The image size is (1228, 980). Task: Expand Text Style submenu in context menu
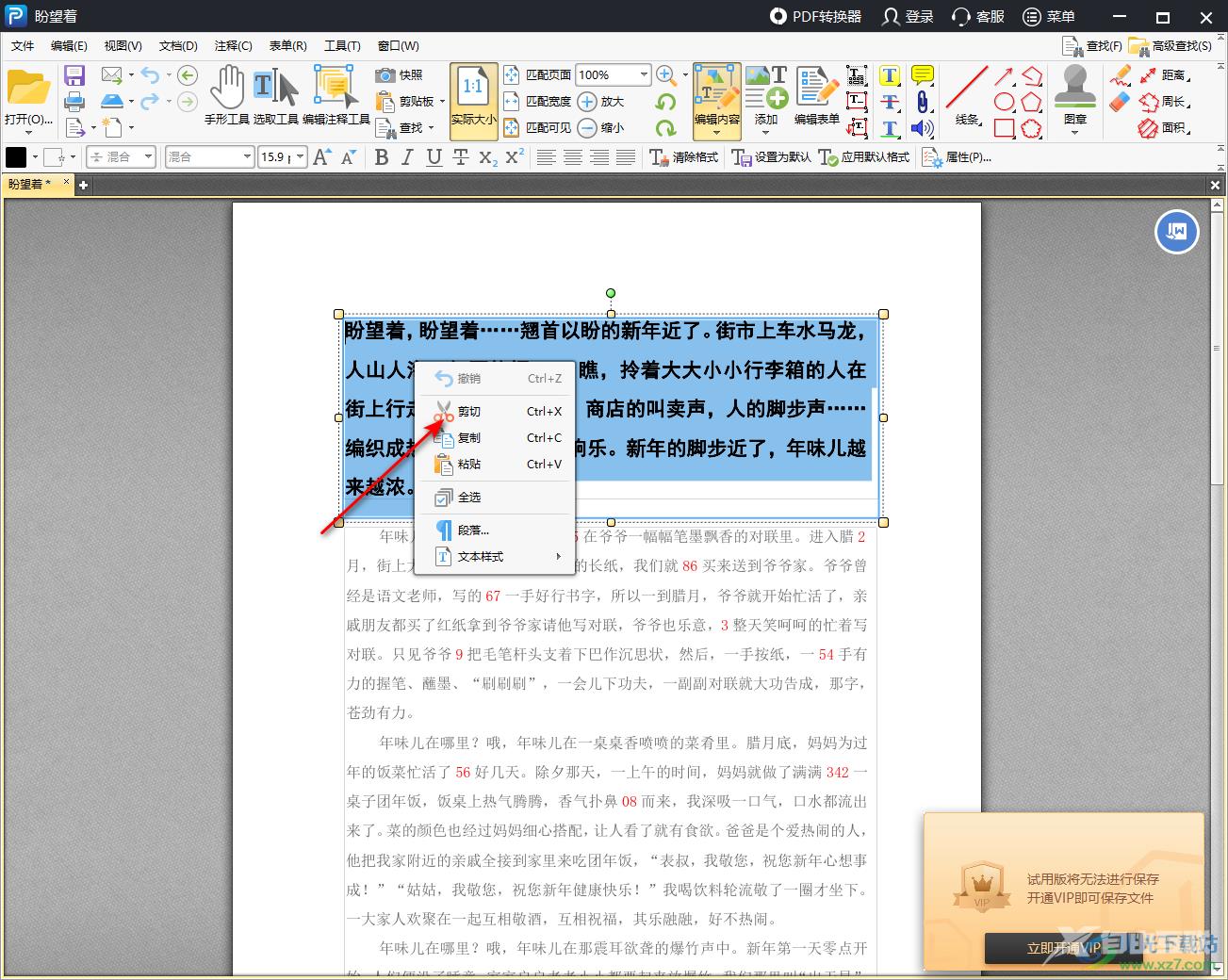(x=496, y=557)
